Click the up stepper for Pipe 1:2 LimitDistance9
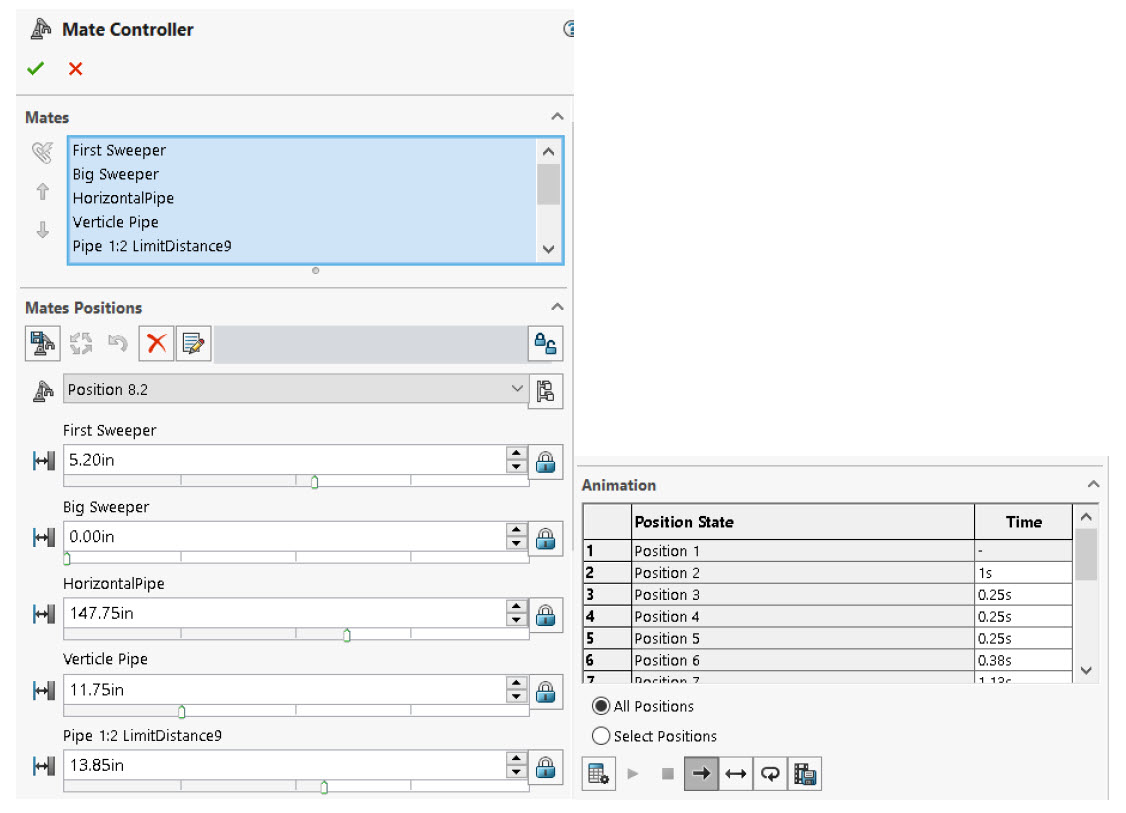The height and width of the screenshot is (813, 1126). point(516,760)
